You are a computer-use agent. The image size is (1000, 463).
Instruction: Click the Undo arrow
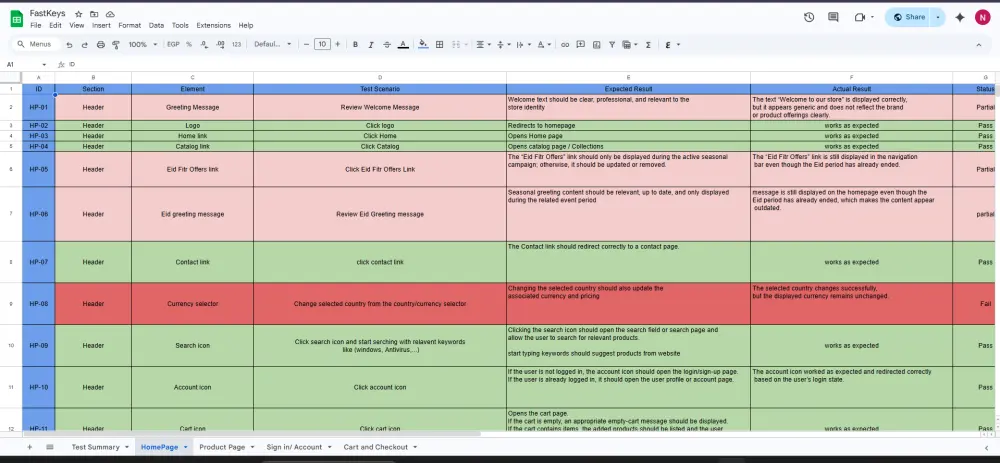69,45
